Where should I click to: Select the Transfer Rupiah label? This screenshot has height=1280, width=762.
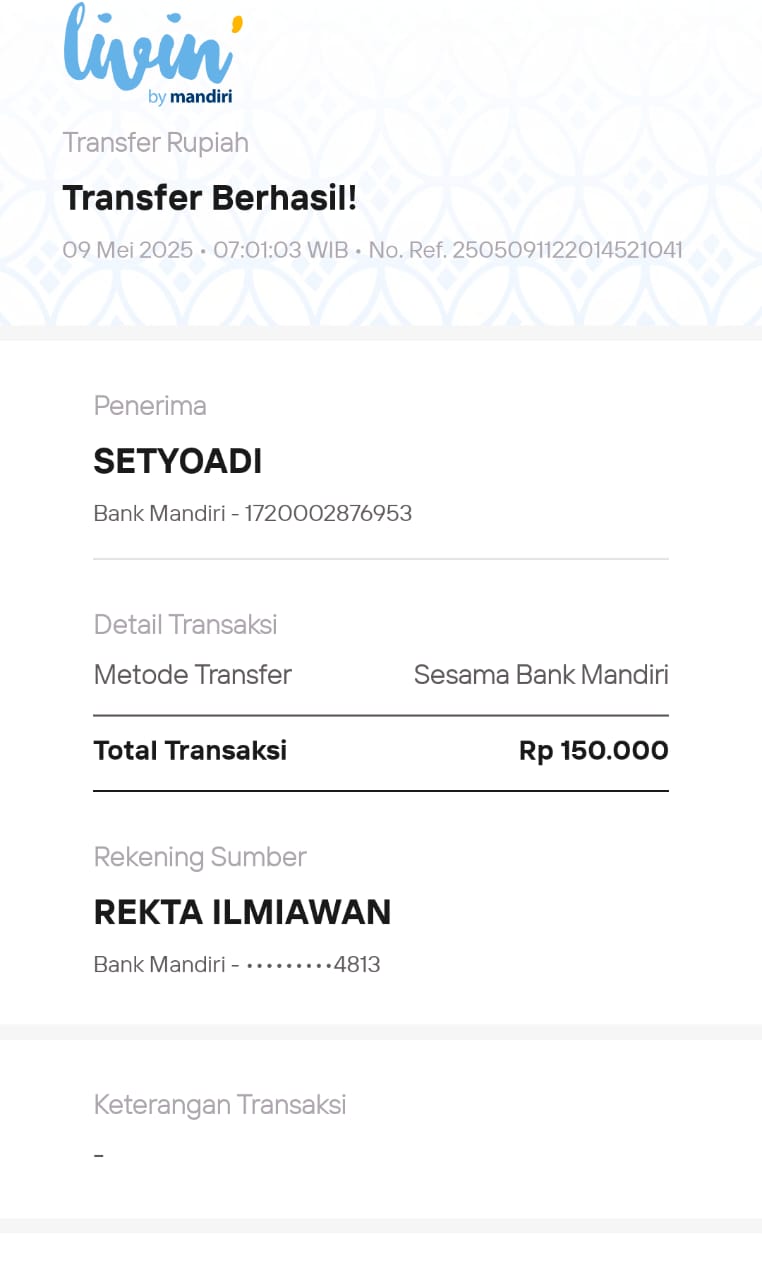coord(155,143)
